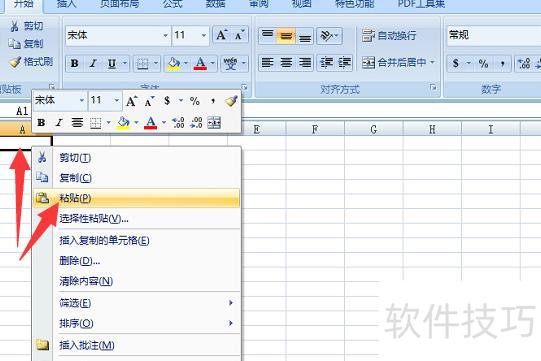This screenshot has width=541, height=361.
Task: Click mini toolbar borders button
Action: tap(96, 123)
